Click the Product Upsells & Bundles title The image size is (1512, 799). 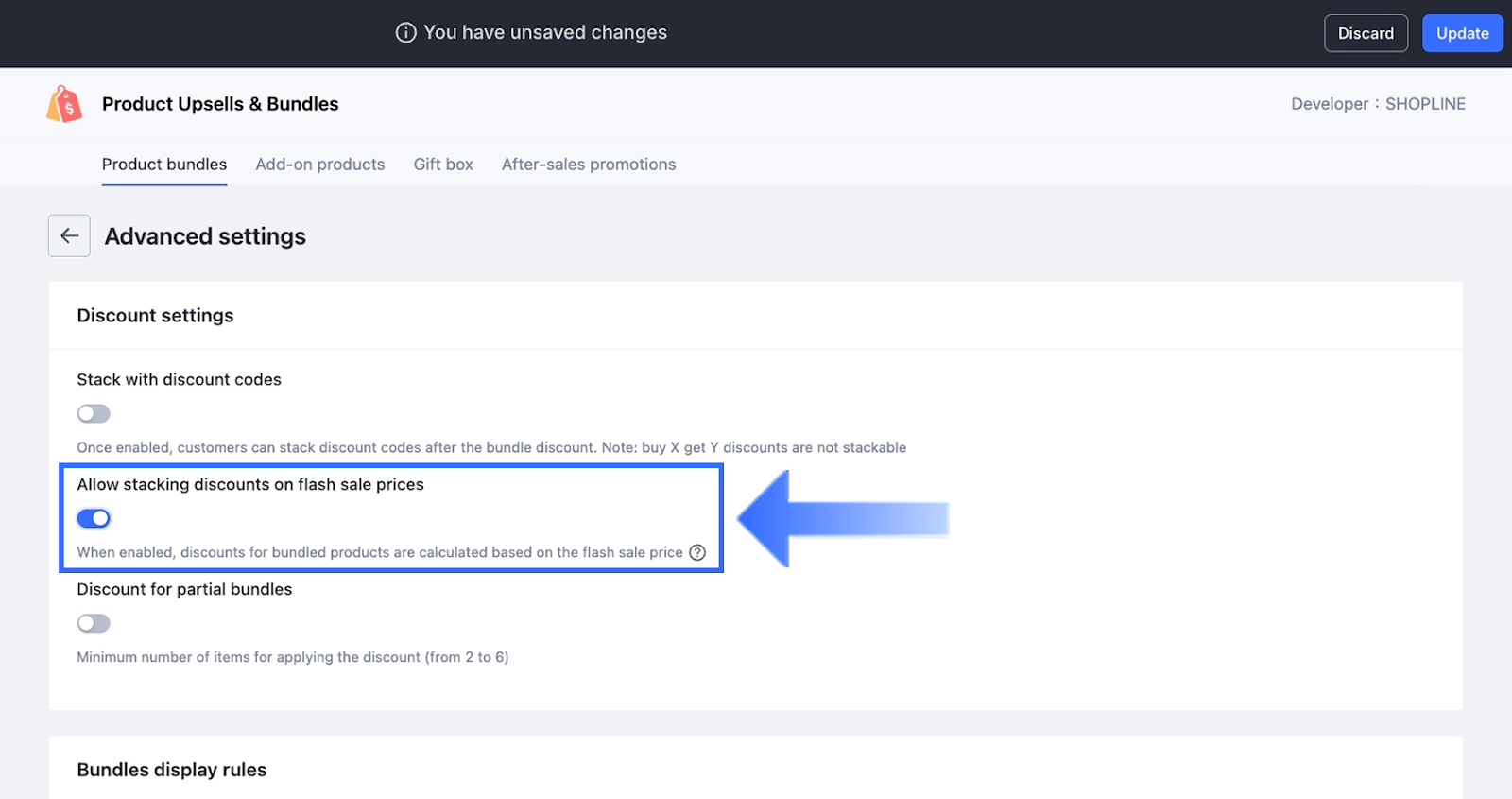[x=220, y=104]
